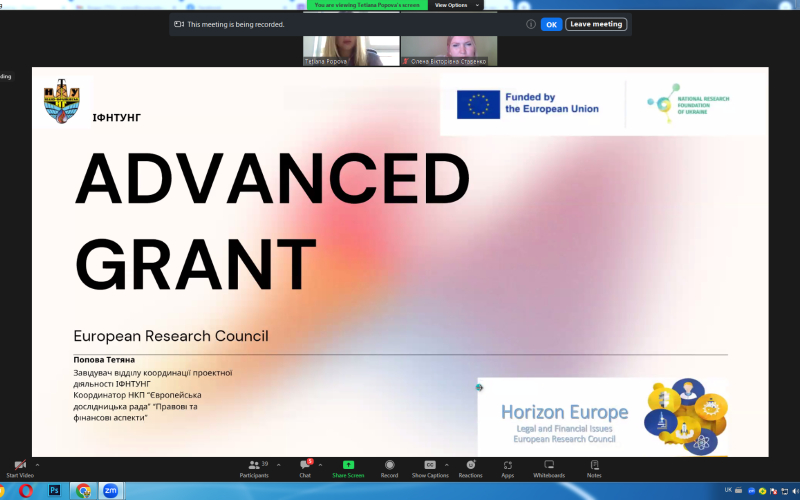Open the Chat panel

[x=305, y=468]
